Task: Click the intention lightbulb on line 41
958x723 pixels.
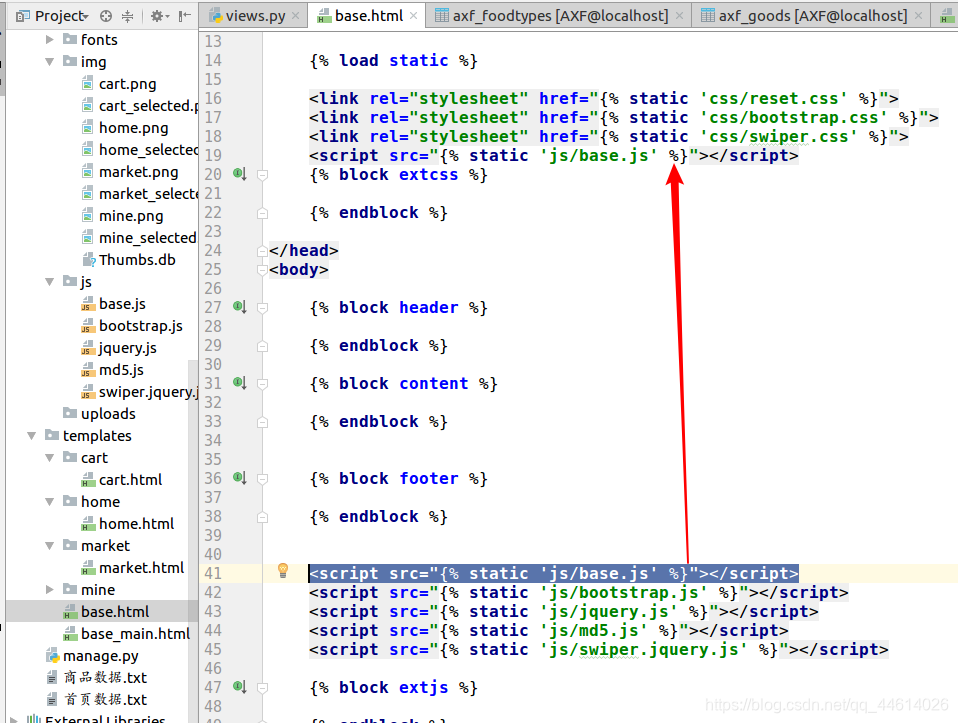Action: pos(283,571)
